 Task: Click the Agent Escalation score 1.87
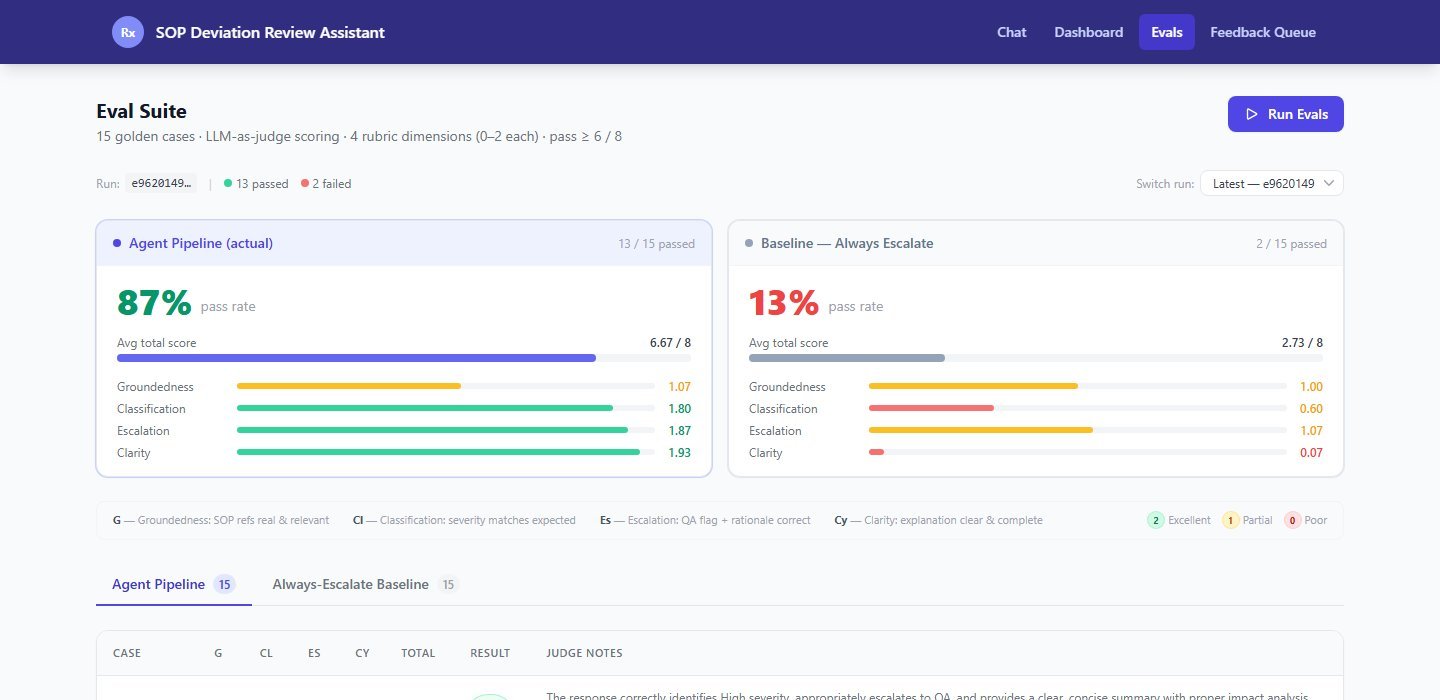click(x=680, y=431)
